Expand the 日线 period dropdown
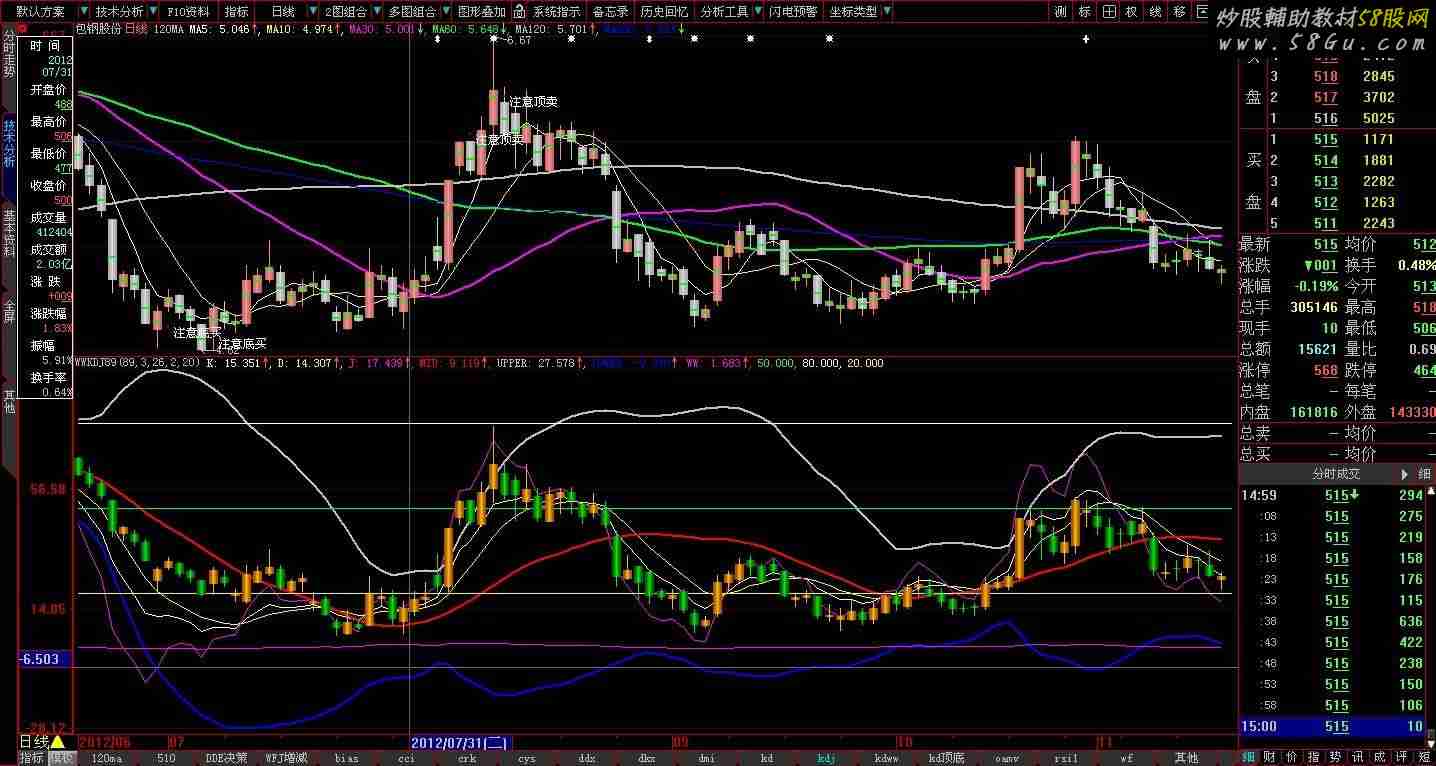 (x=312, y=11)
